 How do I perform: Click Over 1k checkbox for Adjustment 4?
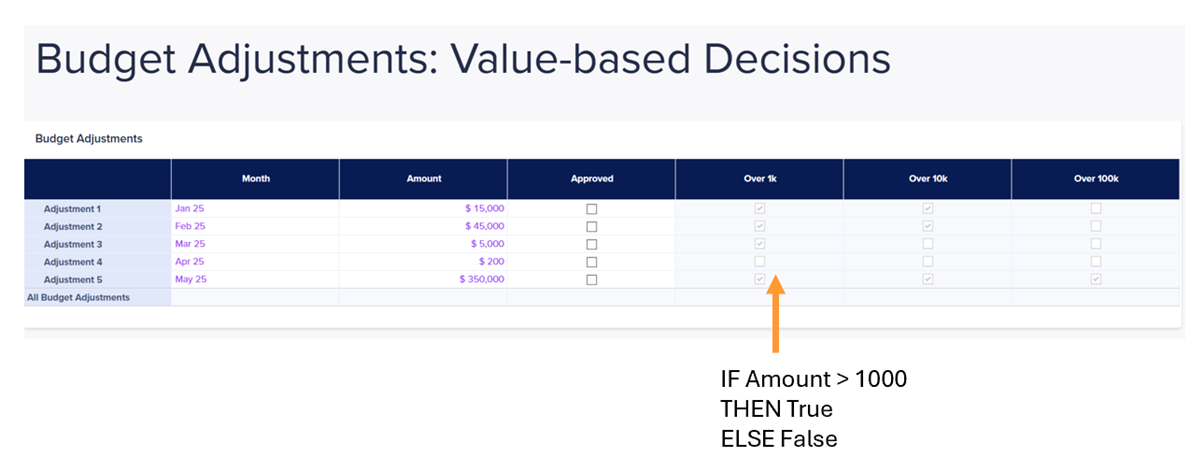tap(759, 261)
